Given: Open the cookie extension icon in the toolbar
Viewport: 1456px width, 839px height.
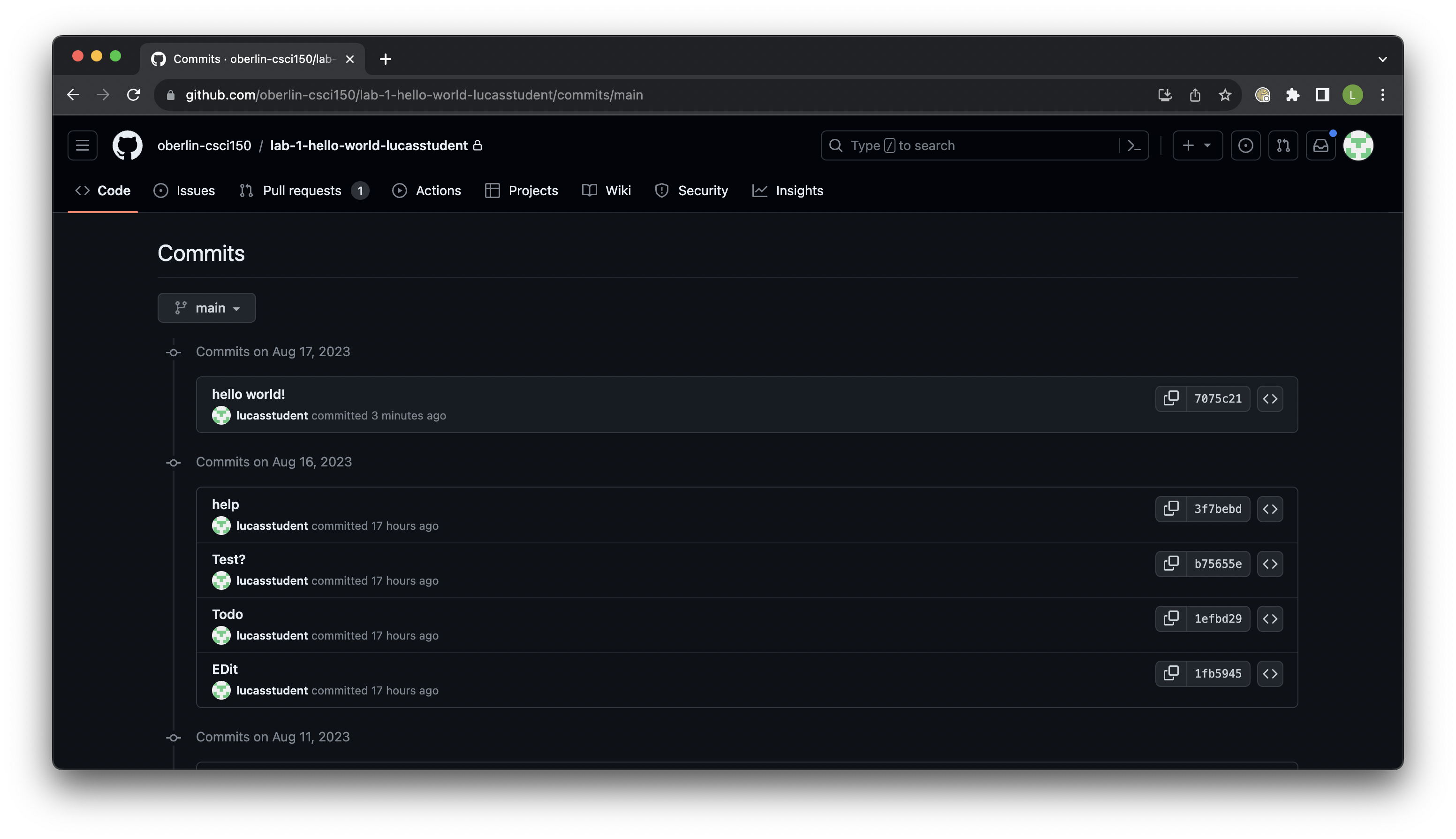Looking at the screenshot, I should tap(1262, 94).
